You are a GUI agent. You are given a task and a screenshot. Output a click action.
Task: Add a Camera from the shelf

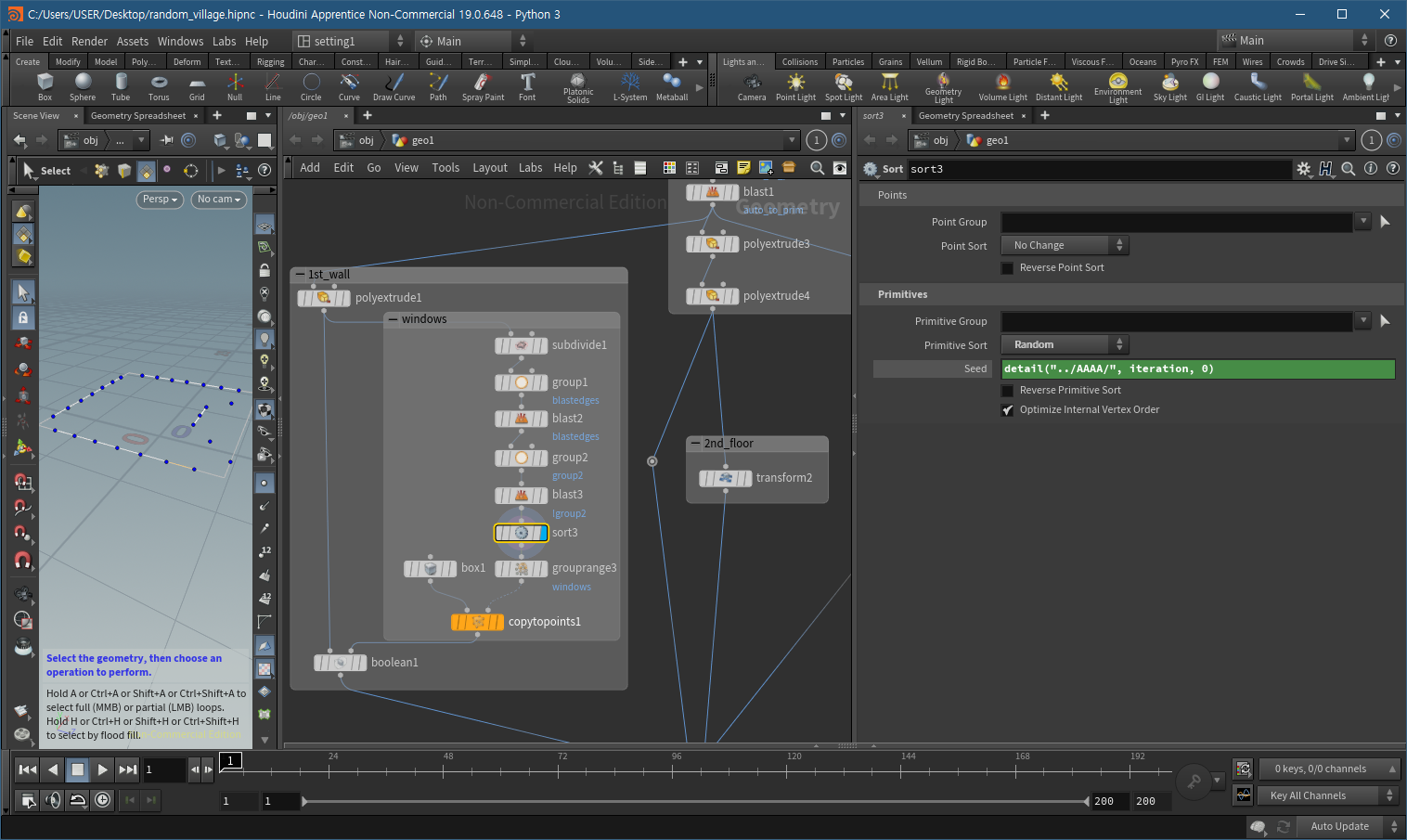752,87
